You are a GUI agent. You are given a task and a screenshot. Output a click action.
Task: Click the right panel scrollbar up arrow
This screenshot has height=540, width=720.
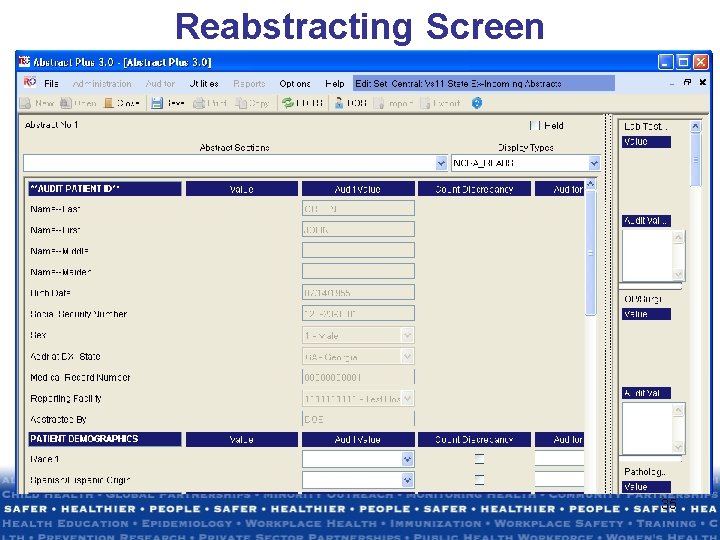(x=696, y=126)
